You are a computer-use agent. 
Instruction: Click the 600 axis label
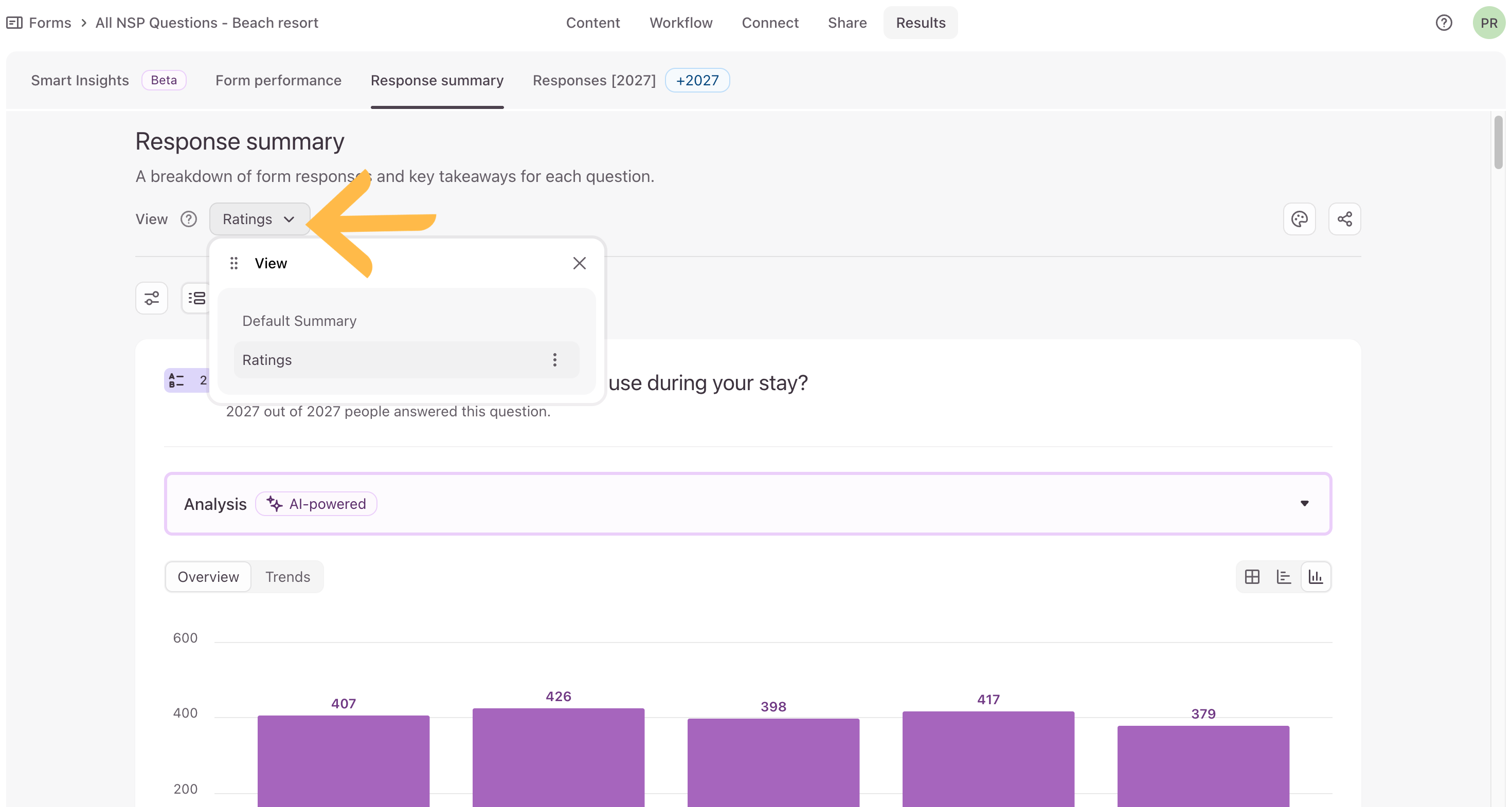tap(186, 638)
